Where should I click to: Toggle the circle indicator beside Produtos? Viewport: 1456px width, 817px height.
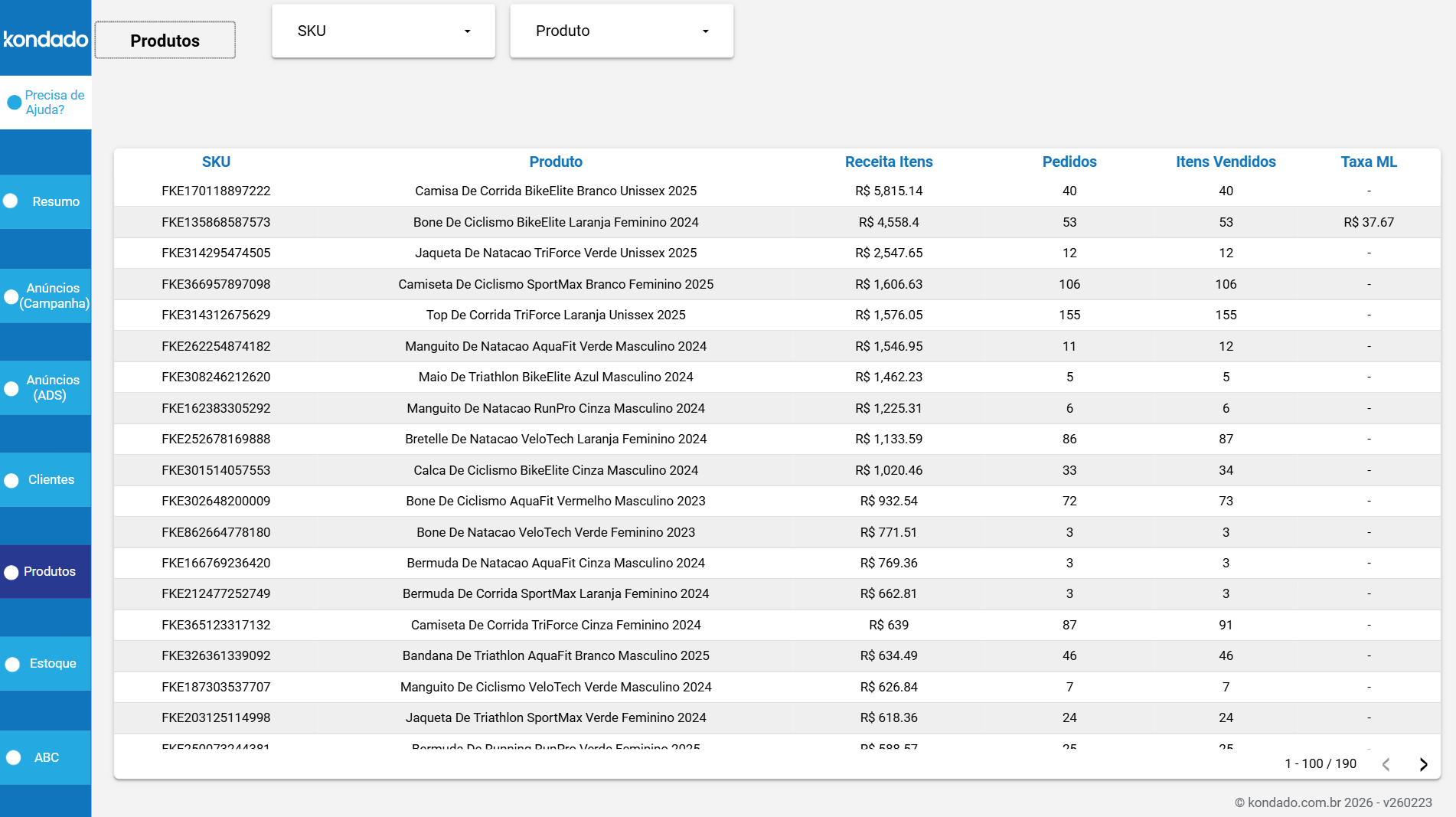tap(11, 571)
